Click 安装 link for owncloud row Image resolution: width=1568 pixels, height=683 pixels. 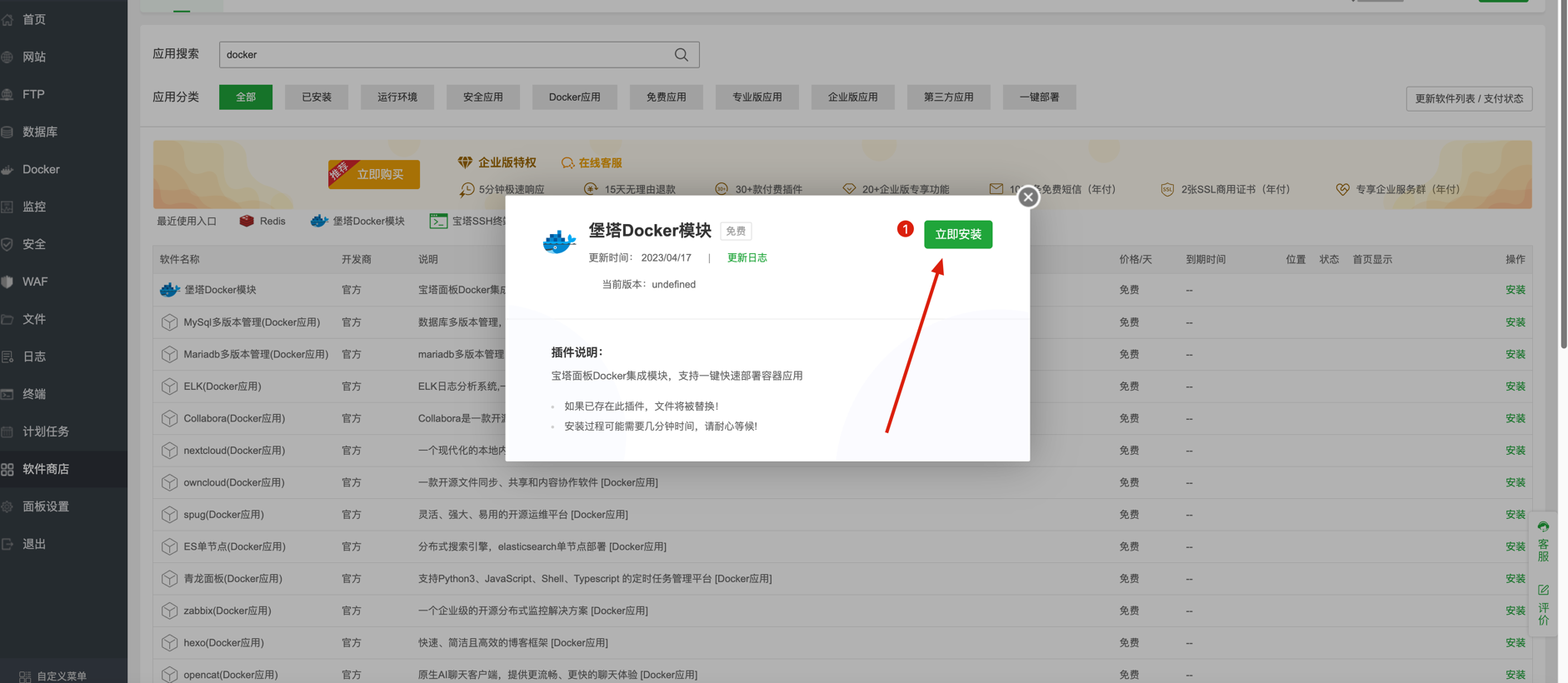[1516, 482]
